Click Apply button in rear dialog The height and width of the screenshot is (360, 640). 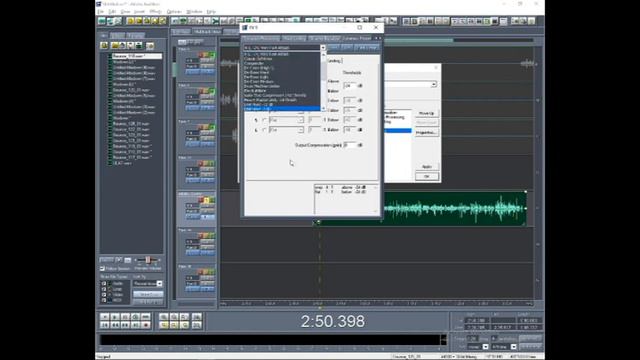tap(427, 167)
